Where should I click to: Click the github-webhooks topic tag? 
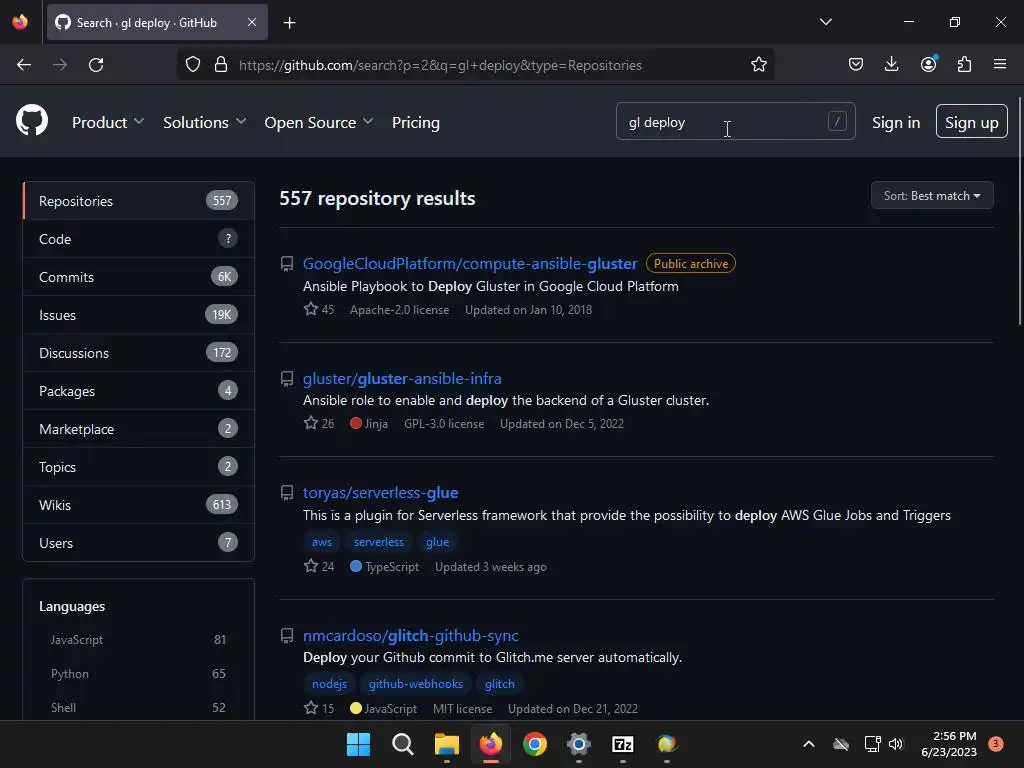(416, 684)
